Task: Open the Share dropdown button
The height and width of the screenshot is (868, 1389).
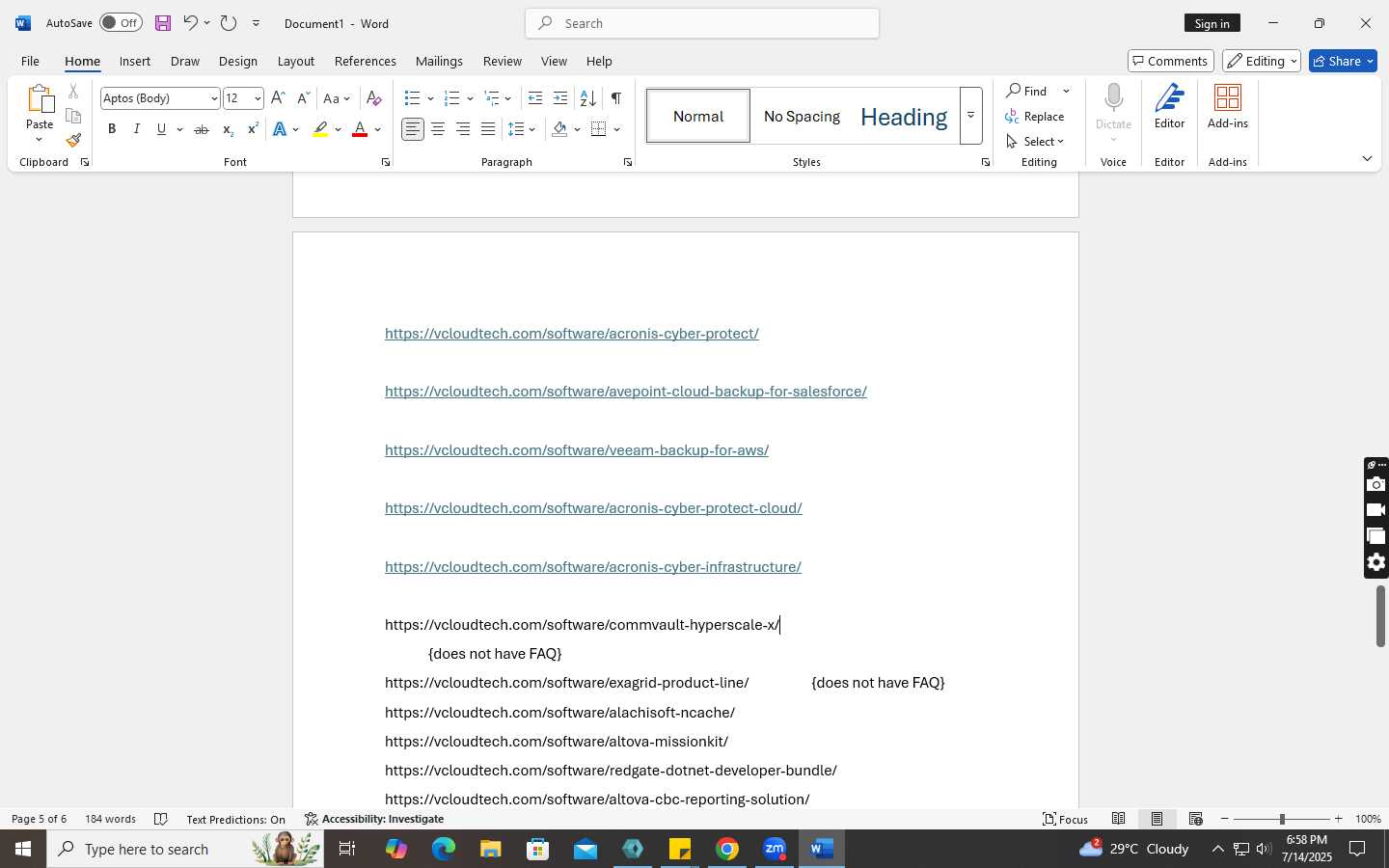Action: pos(1343,61)
